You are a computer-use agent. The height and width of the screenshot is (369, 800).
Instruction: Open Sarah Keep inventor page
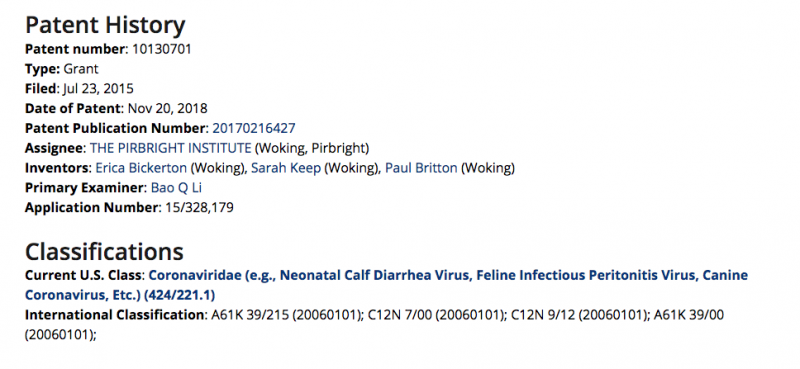[x=286, y=168]
